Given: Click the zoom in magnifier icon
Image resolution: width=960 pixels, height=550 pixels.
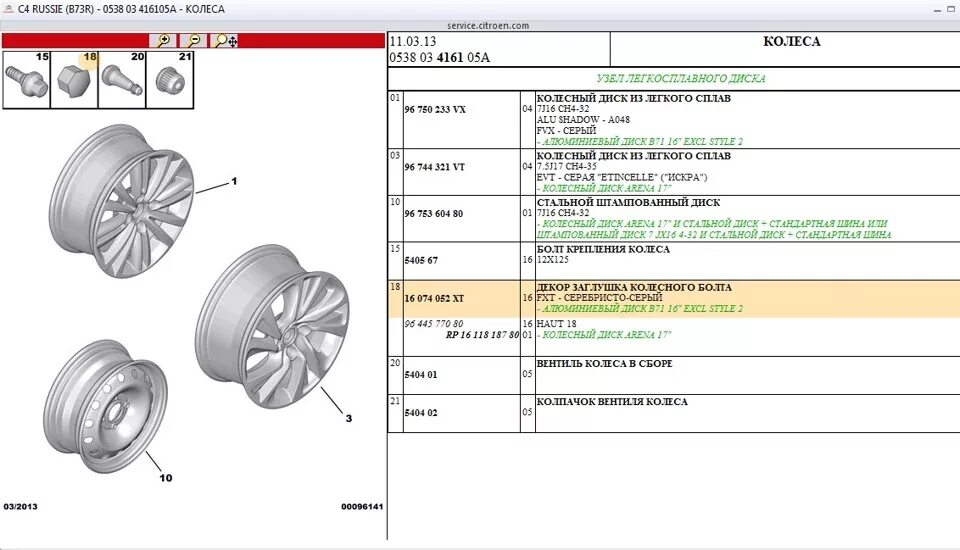Looking at the screenshot, I should (x=163, y=41).
